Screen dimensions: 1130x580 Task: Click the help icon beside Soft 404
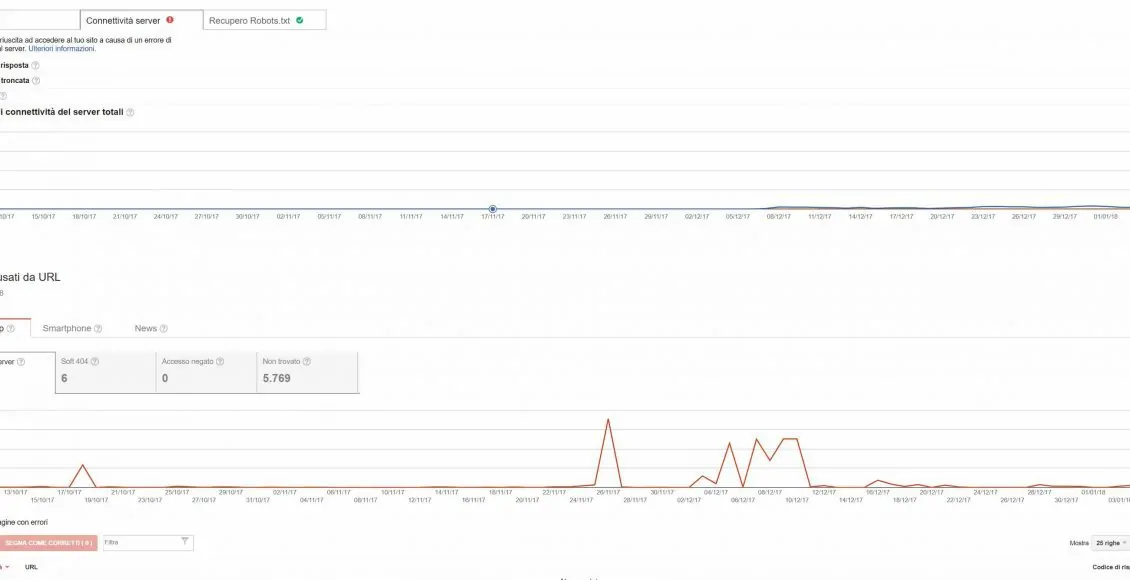point(95,362)
